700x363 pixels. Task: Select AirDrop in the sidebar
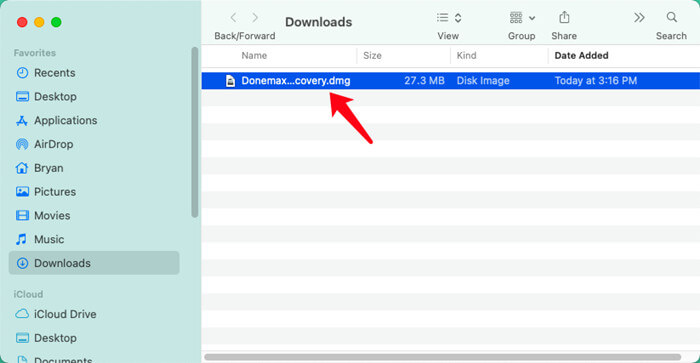54,144
